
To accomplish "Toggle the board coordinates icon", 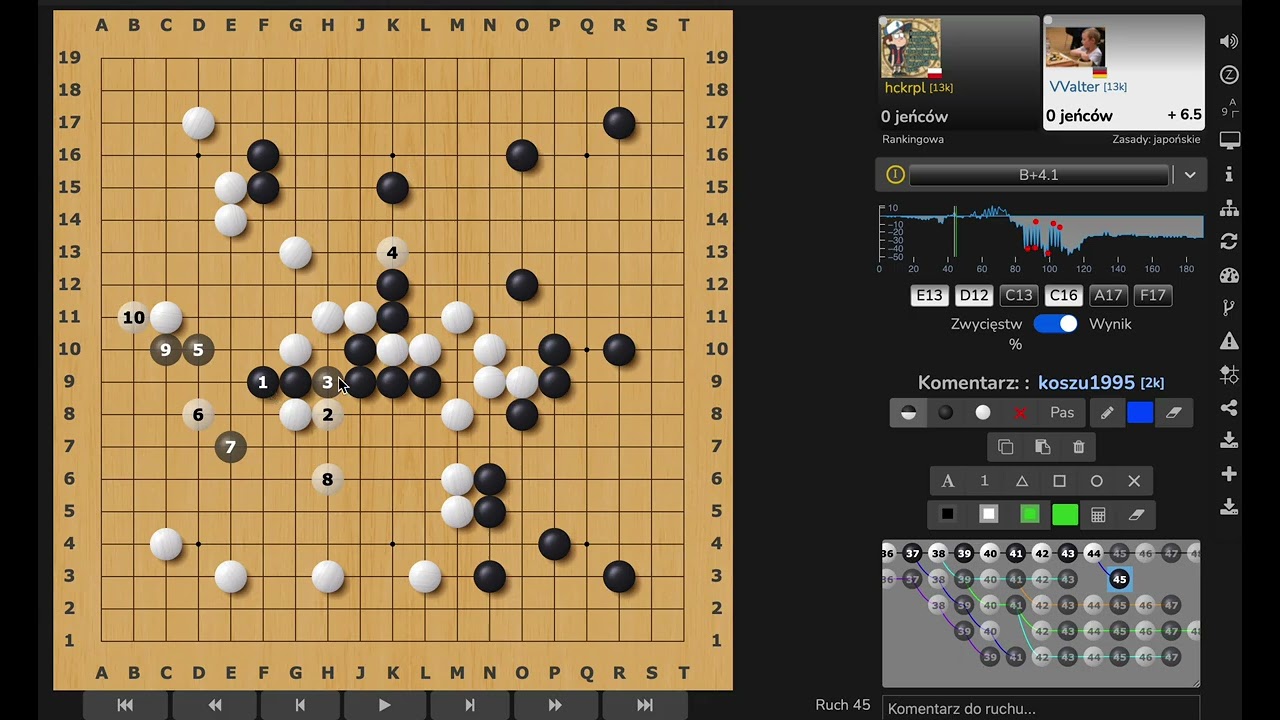I will click(x=1229, y=107).
